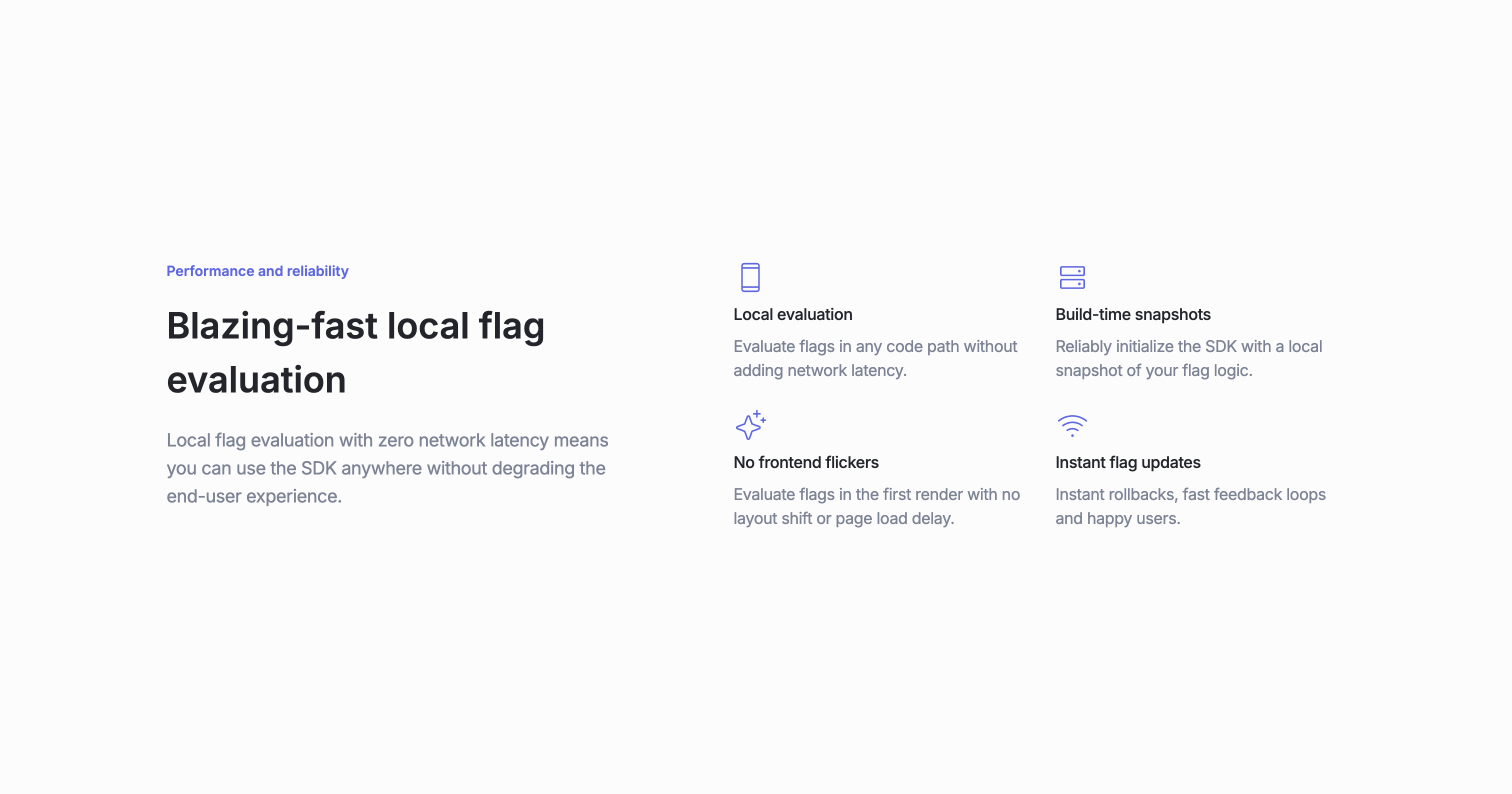This screenshot has width=1512, height=794.
Task: Click the 'Build-time snapshots' feature title
Action: point(1133,314)
